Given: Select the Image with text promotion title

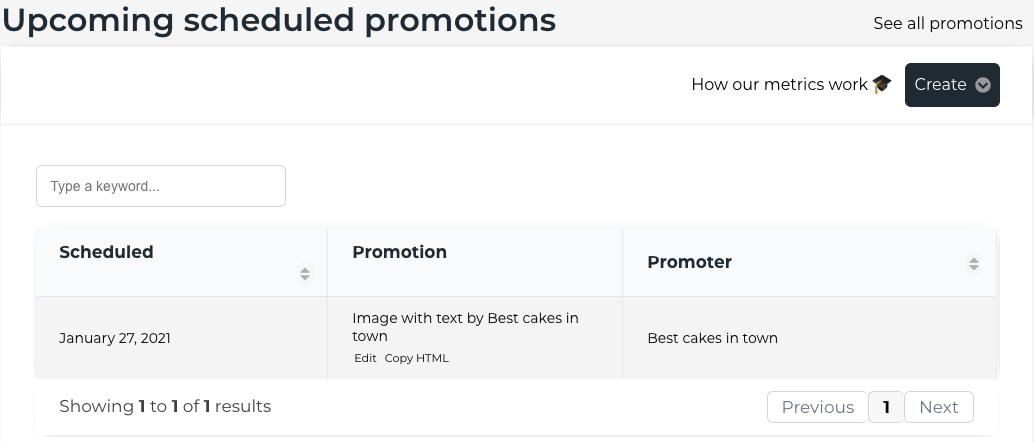Looking at the screenshot, I should click(x=466, y=327).
